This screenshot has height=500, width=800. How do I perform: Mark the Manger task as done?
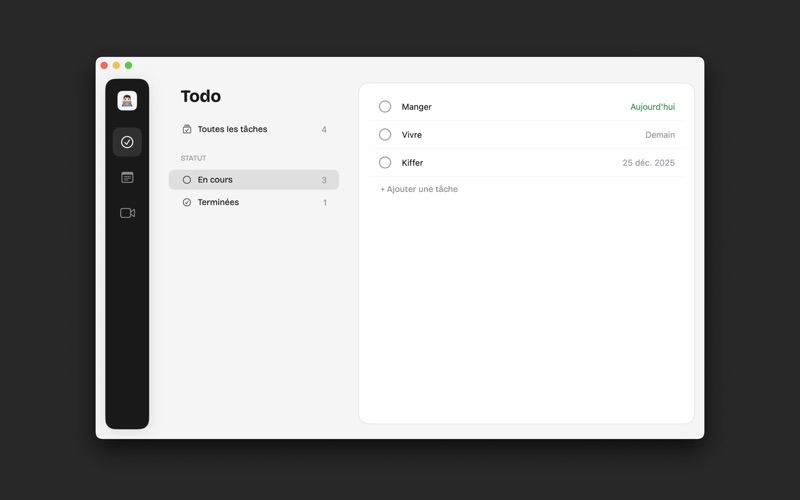385,106
